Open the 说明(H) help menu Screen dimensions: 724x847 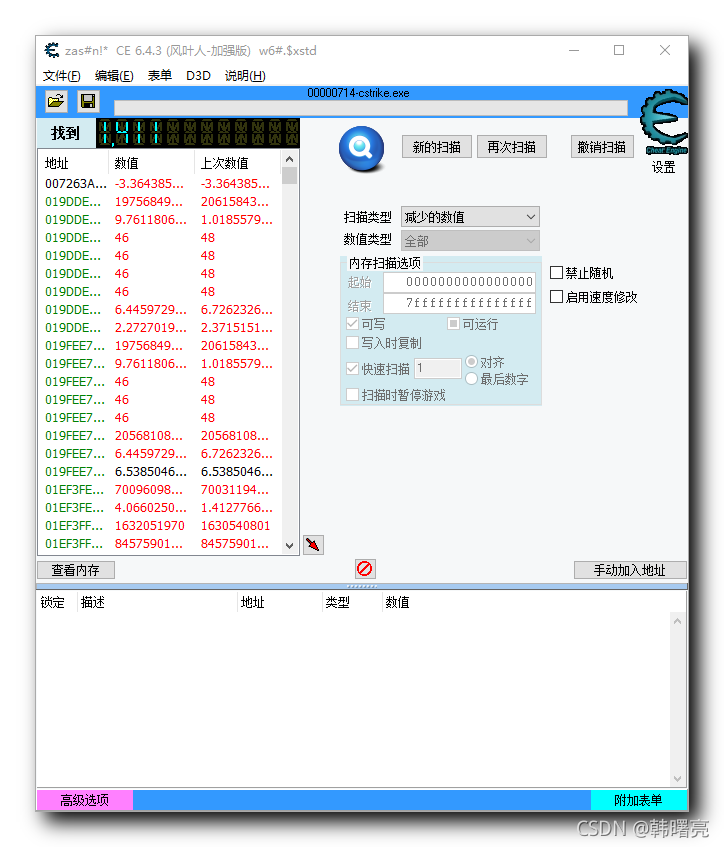coord(245,76)
